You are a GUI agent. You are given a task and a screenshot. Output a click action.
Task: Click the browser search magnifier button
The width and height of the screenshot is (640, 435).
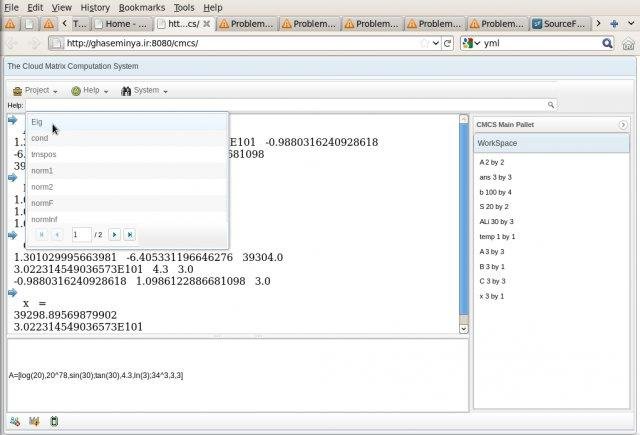[x=607, y=43]
